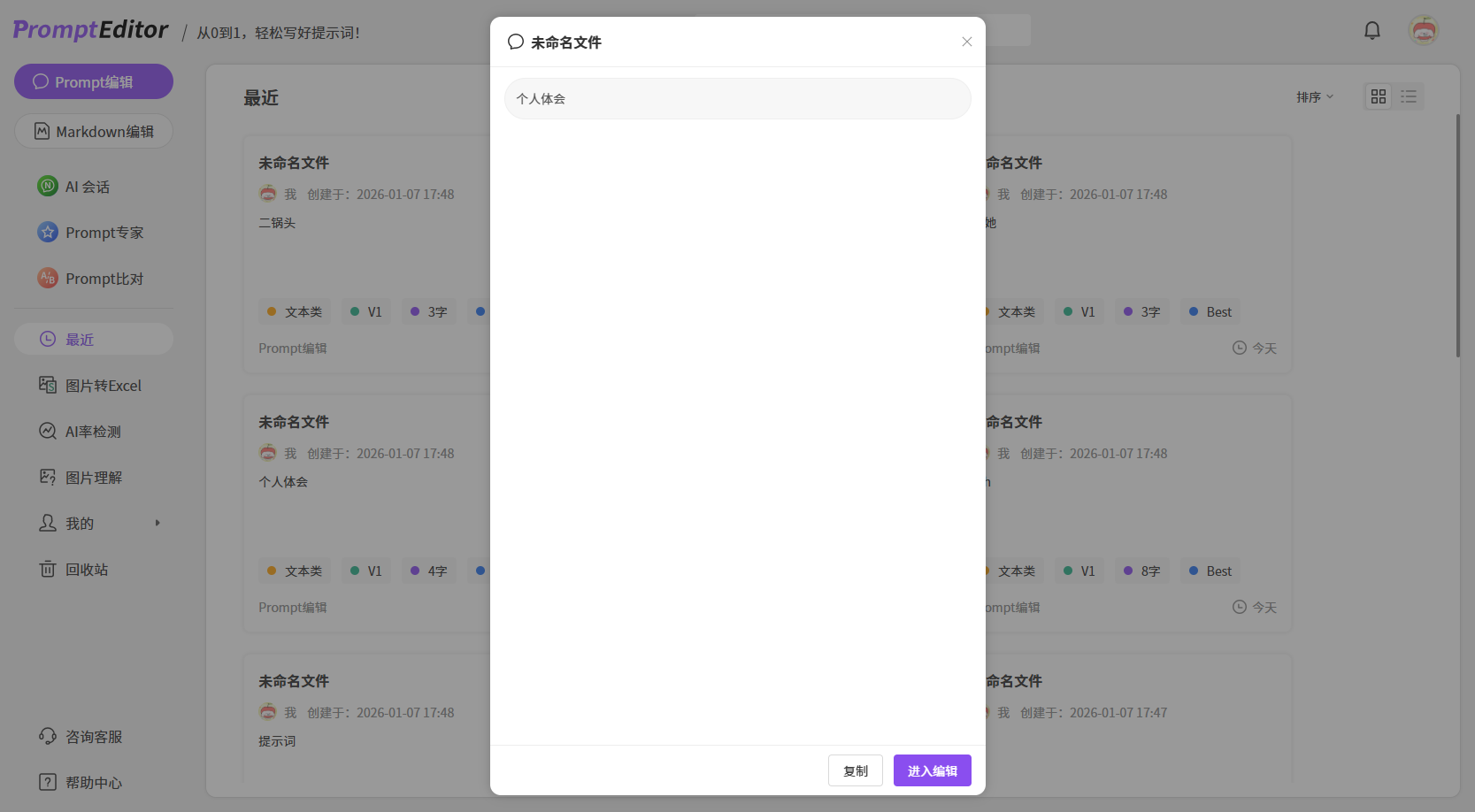Image resolution: width=1475 pixels, height=812 pixels.
Task: Click the 复制 button in dialog
Action: click(855, 770)
